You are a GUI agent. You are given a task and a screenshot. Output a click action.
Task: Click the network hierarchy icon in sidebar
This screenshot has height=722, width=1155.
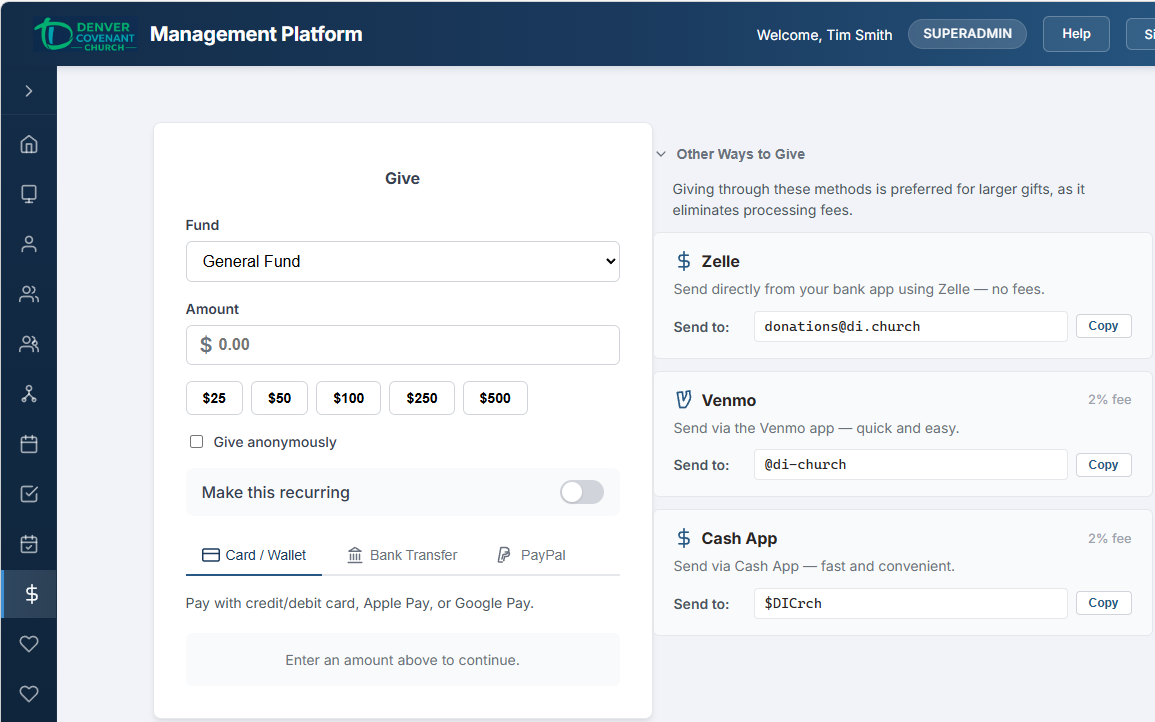click(29, 394)
